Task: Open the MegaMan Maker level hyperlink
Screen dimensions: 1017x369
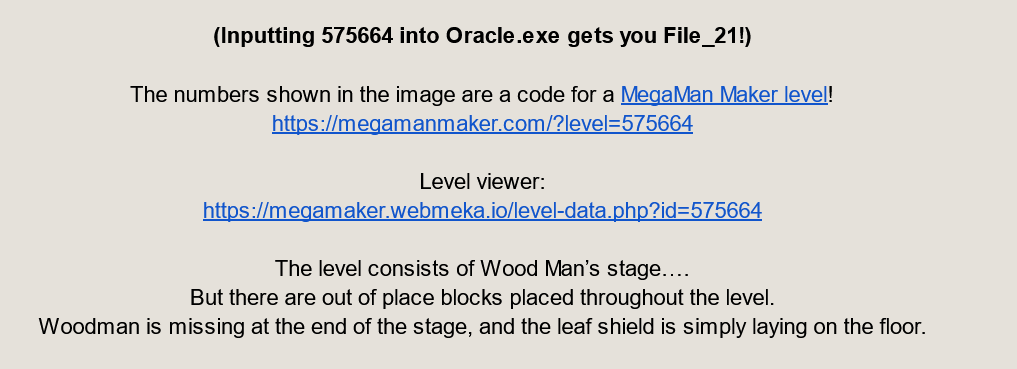Action: tap(724, 95)
